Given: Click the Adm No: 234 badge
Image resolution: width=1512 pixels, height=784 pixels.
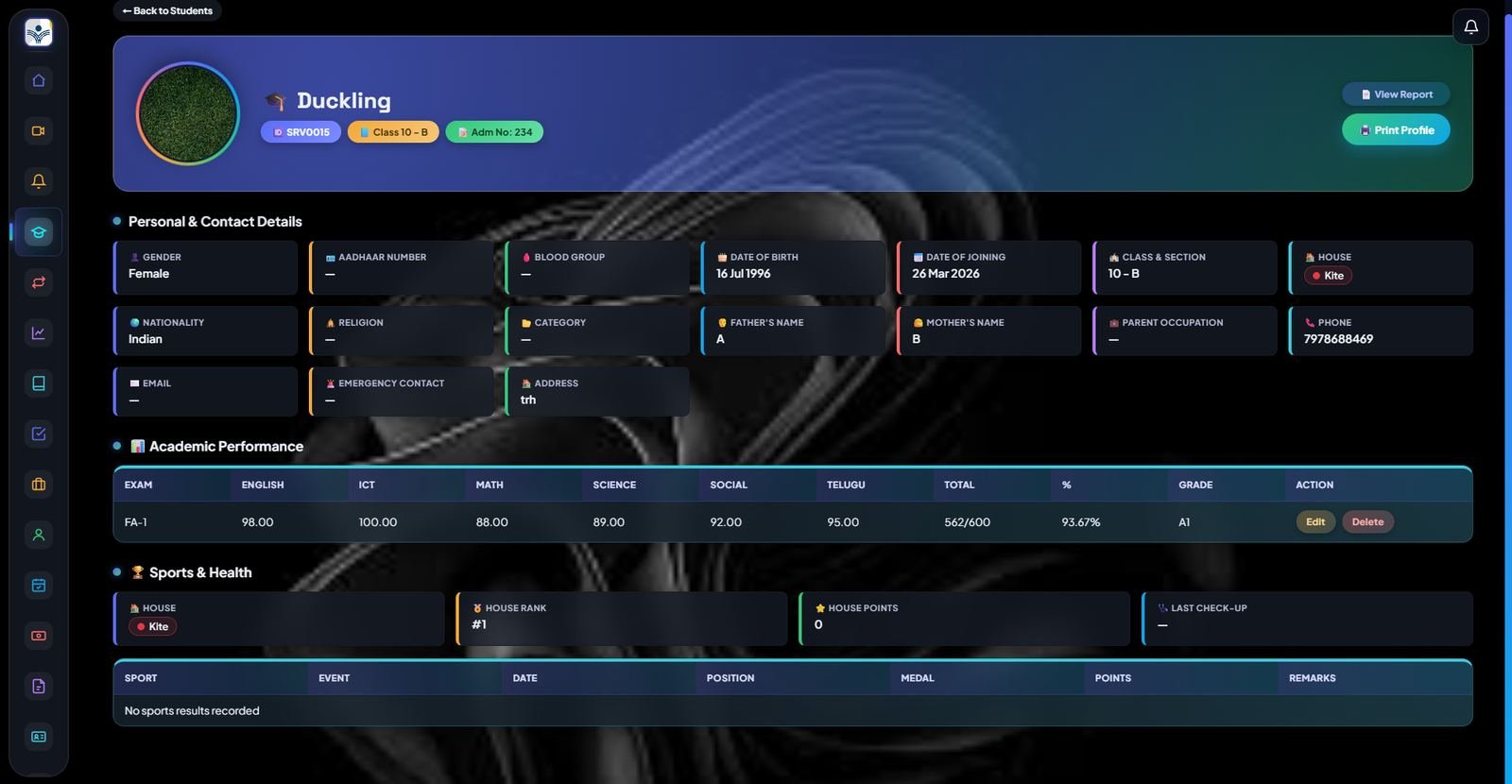Looking at the screenshot, I should (x=494, y=132).
